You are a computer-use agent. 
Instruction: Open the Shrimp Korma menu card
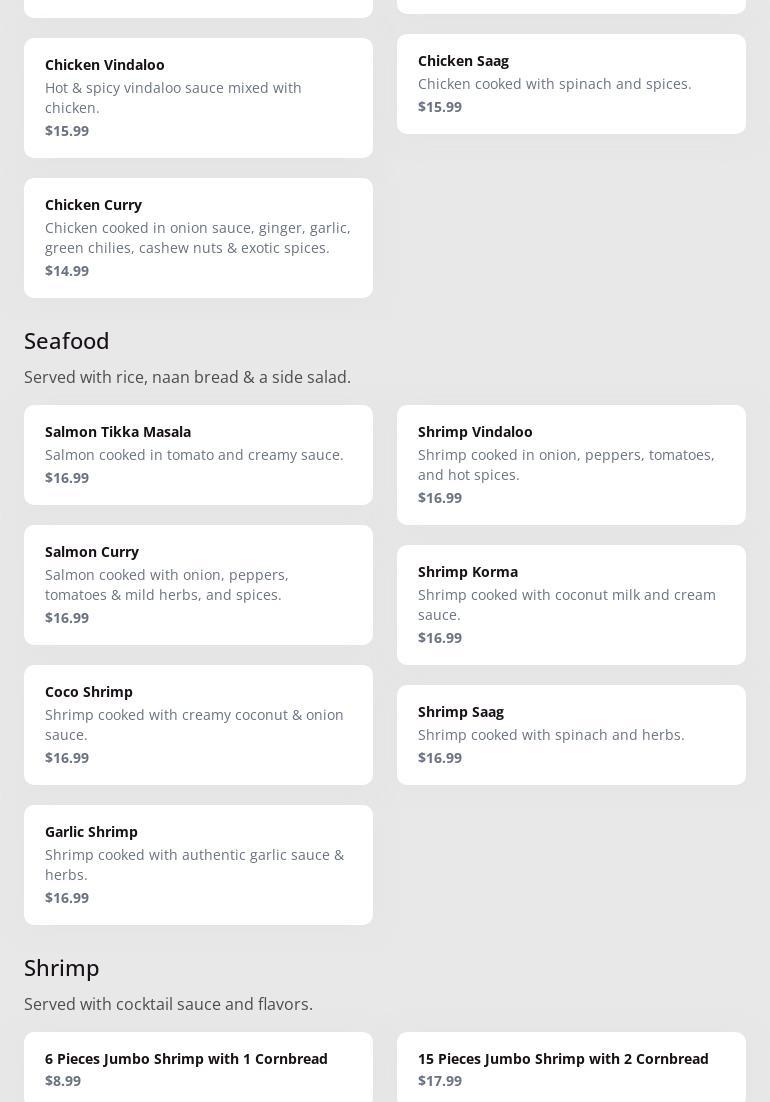pos(571,604)
